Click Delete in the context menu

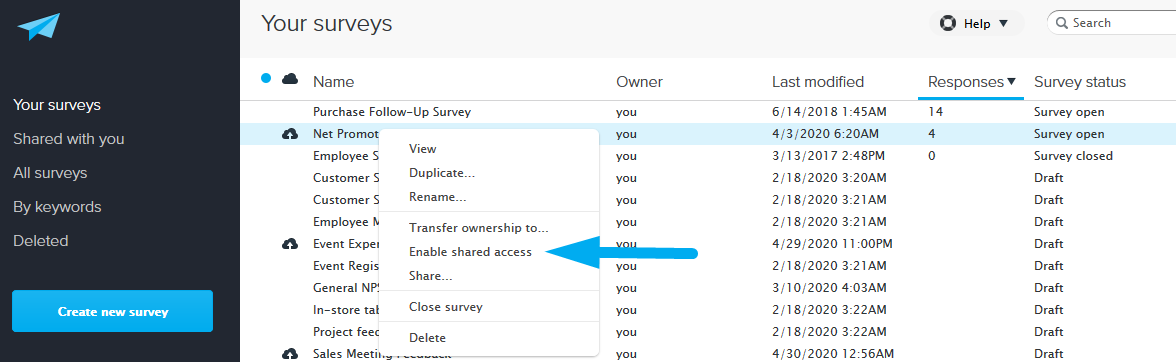(428, 338)
